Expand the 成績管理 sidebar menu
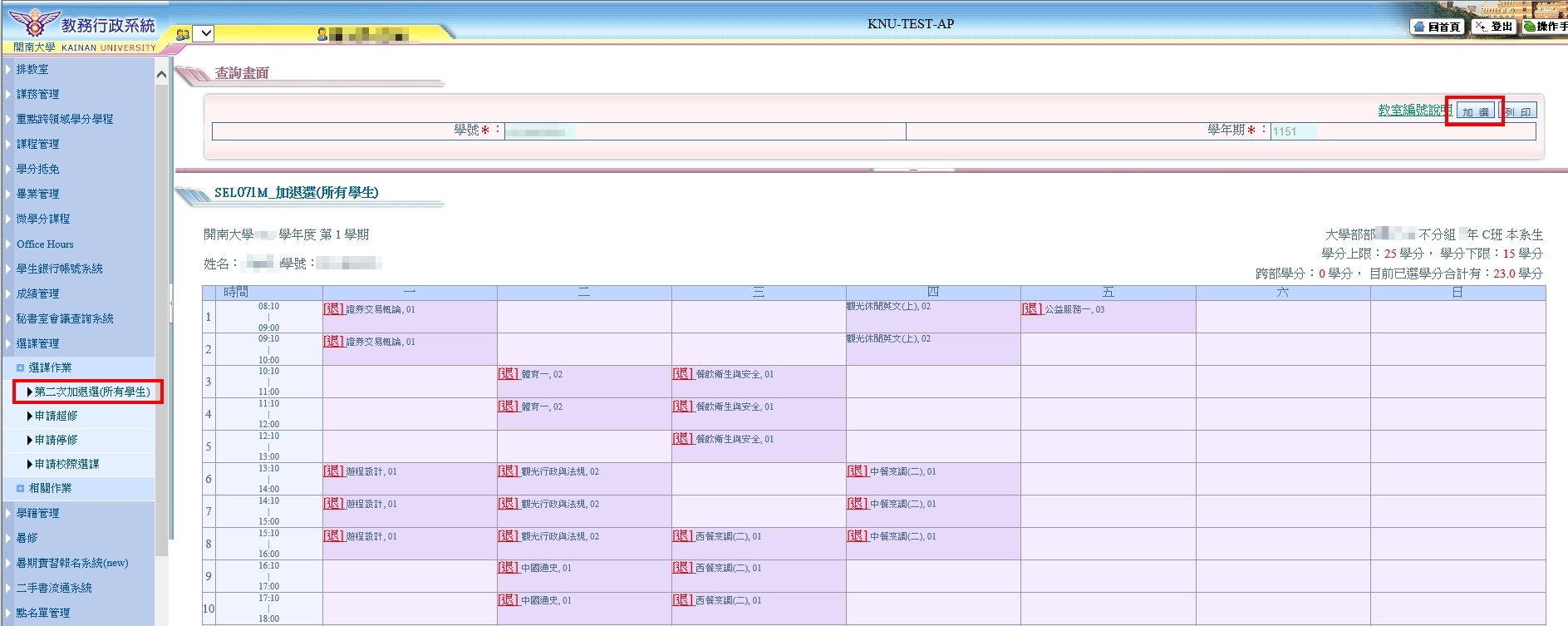Image resolution: width=1568 pixels, height=626 pixels. pos(37,293)
